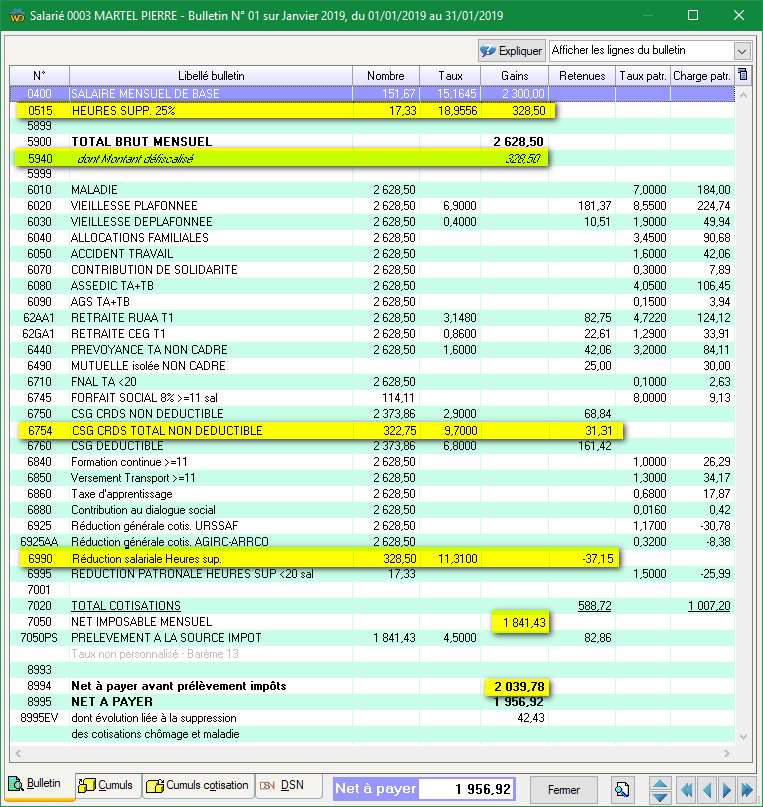Go to previous bulletin with left arrow
The image size is (763, 807).
[707, 790]
